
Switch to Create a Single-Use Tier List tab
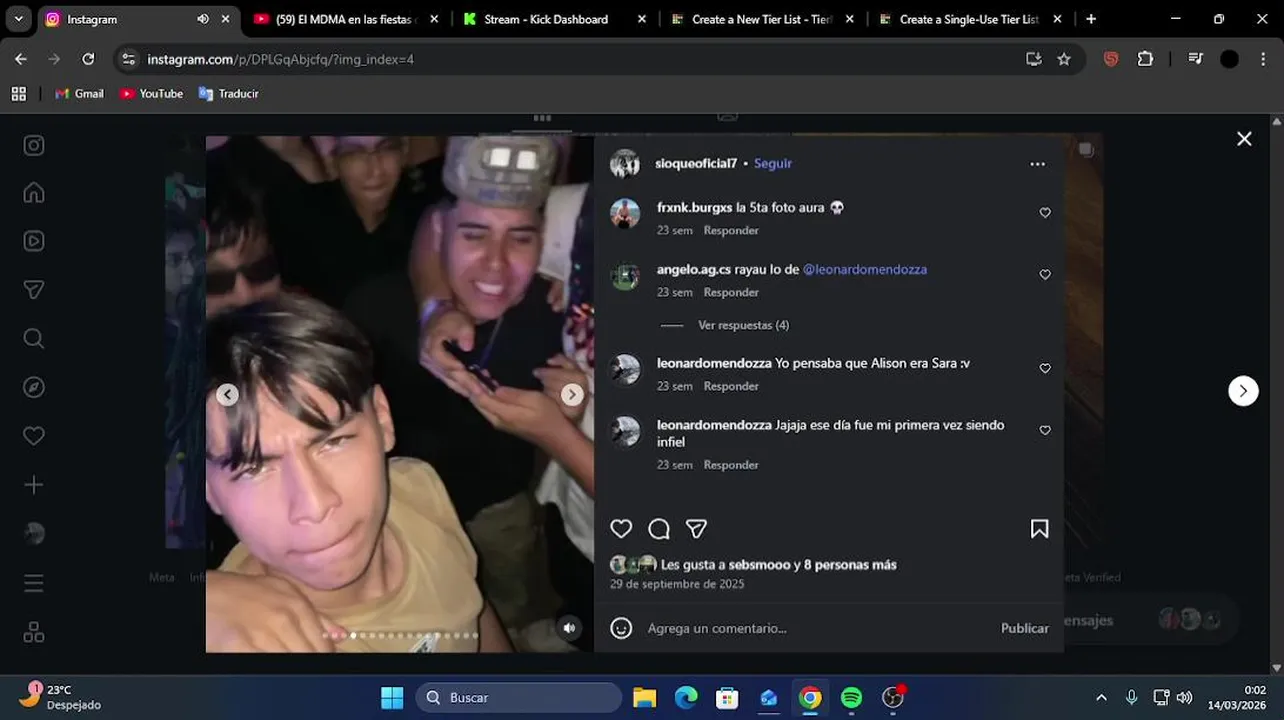click(970, 19)
